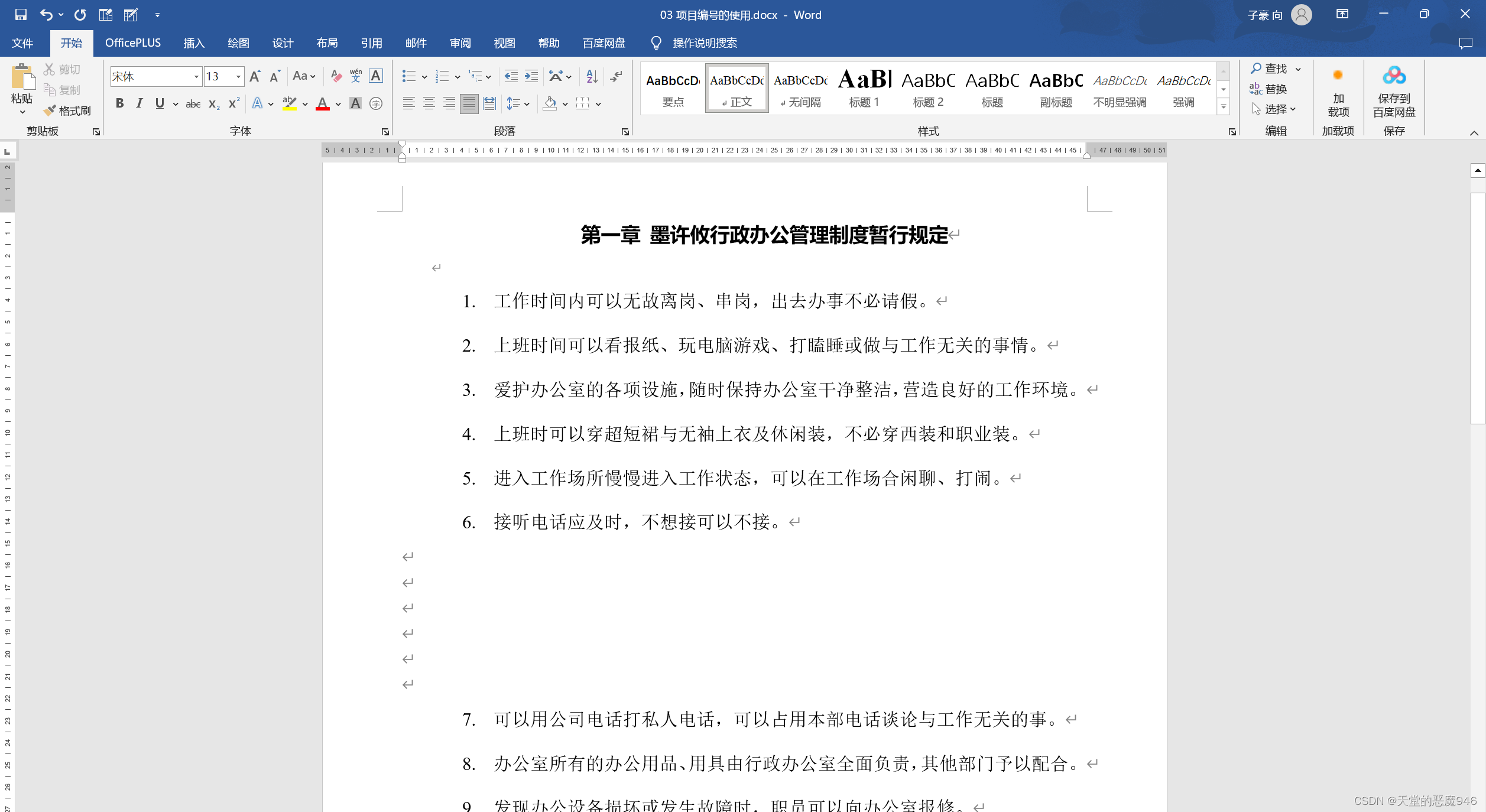Click the Copy icon

click(x=50, y=90)
